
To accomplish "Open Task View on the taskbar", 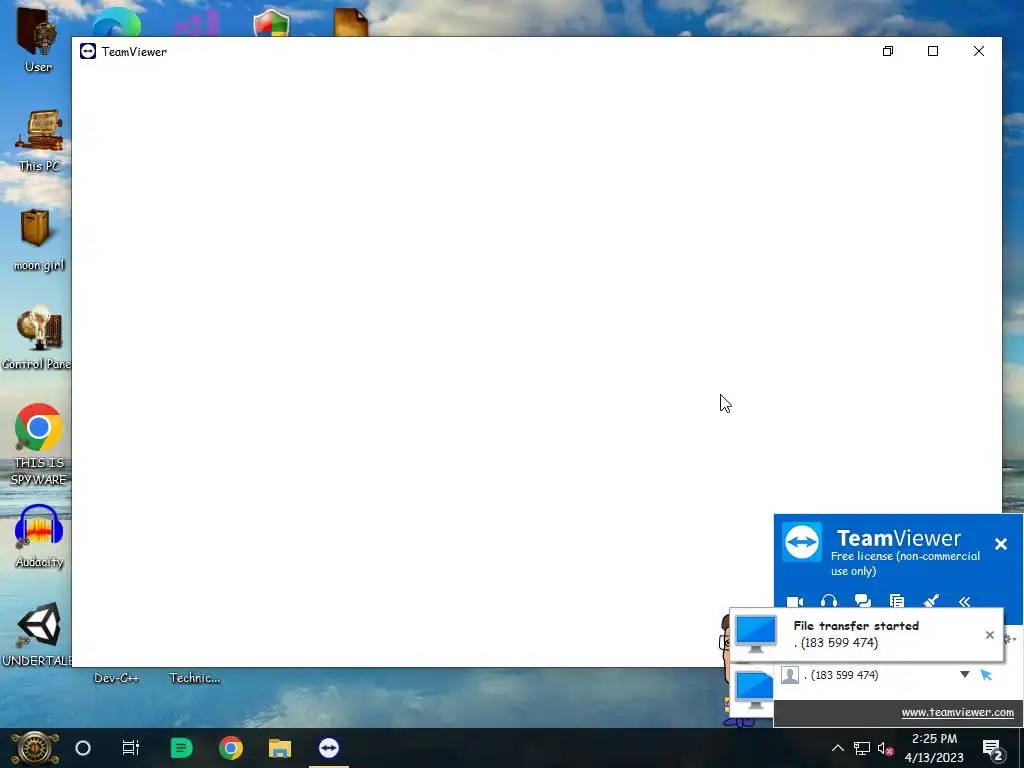I will click(x=131, y=748).
